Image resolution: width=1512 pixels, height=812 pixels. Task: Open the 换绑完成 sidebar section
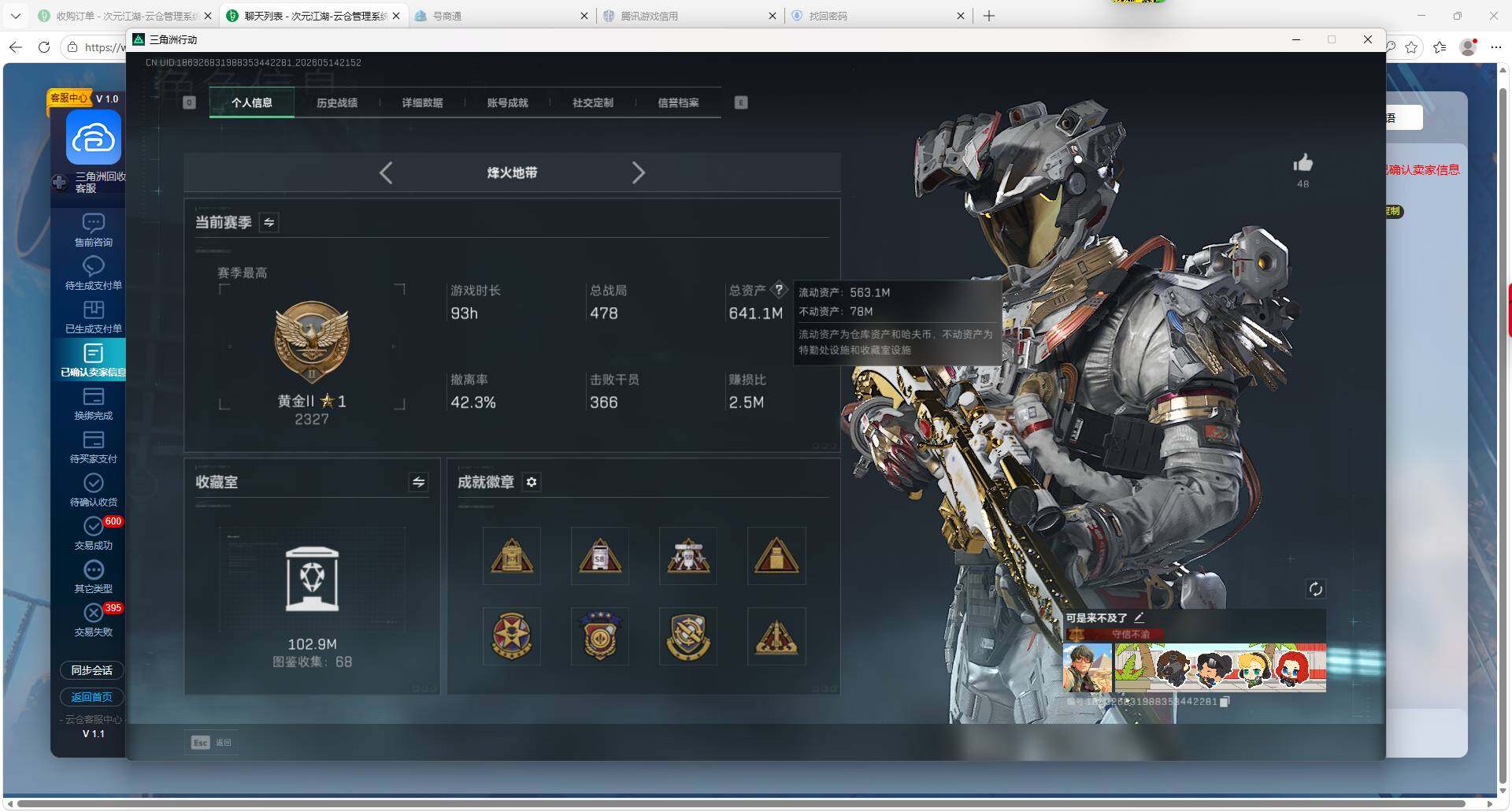coord(93,403)
